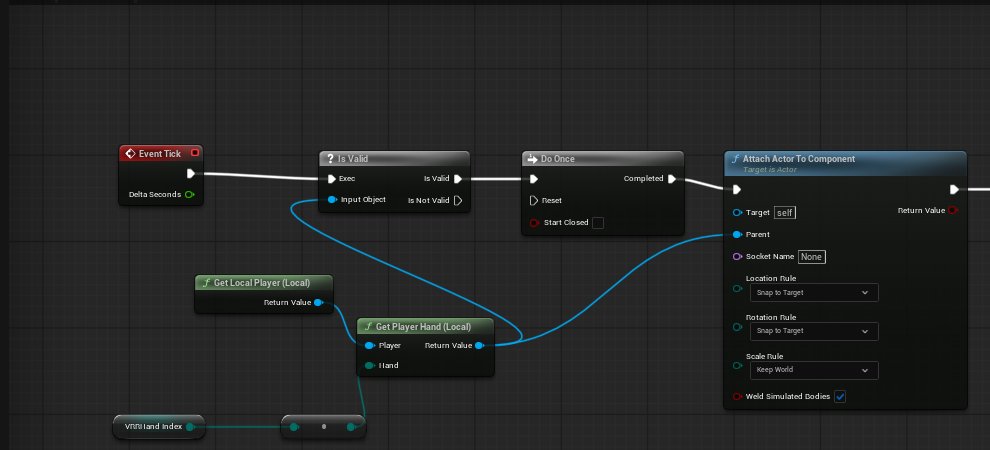990x450 pixels.
Task: Click the Is Valid node Exec input pin
Action: coord(331,179)
